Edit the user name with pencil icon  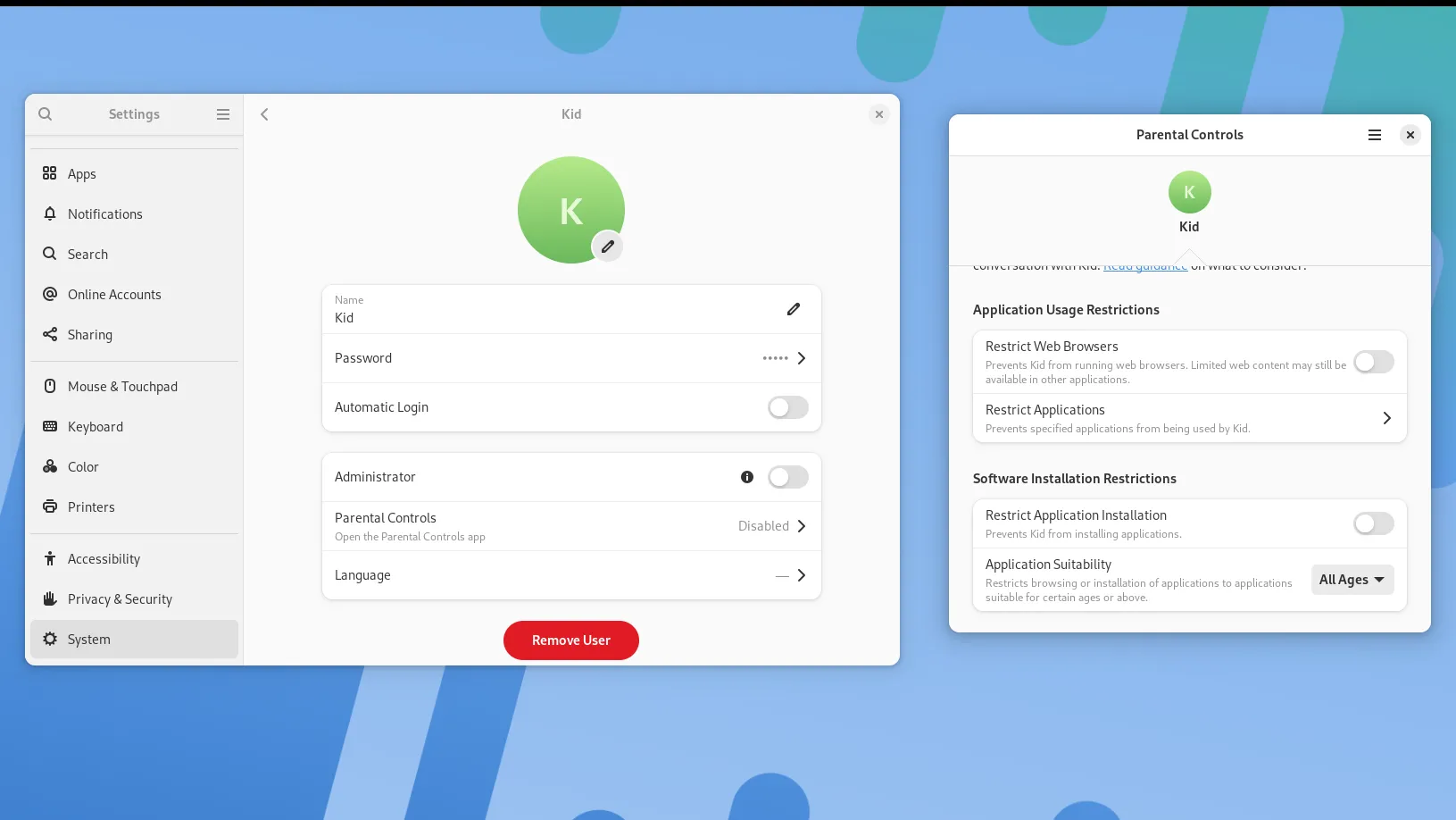[794, 309]
